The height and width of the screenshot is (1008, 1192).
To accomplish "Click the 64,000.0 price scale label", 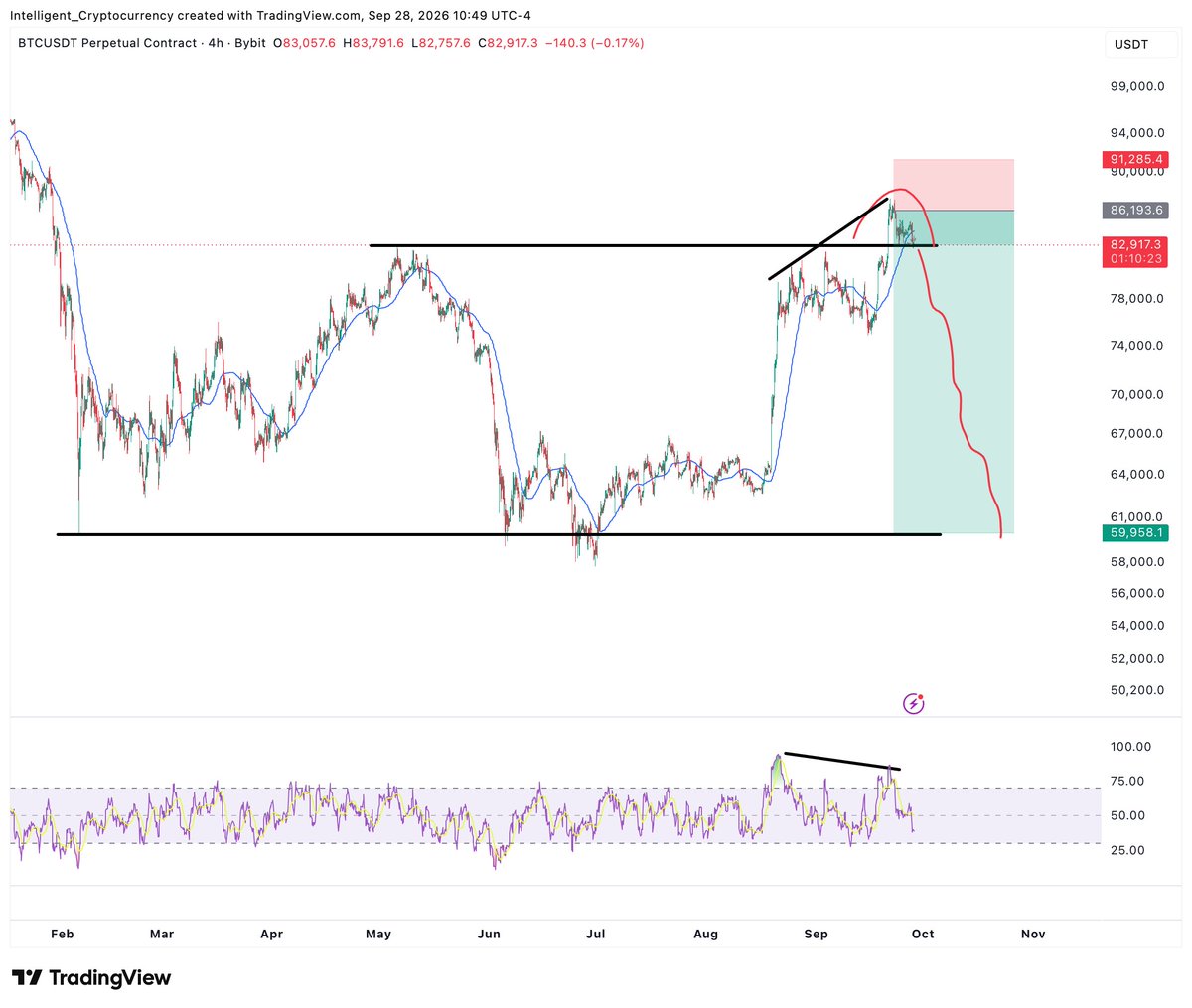I will point(1137,474).
